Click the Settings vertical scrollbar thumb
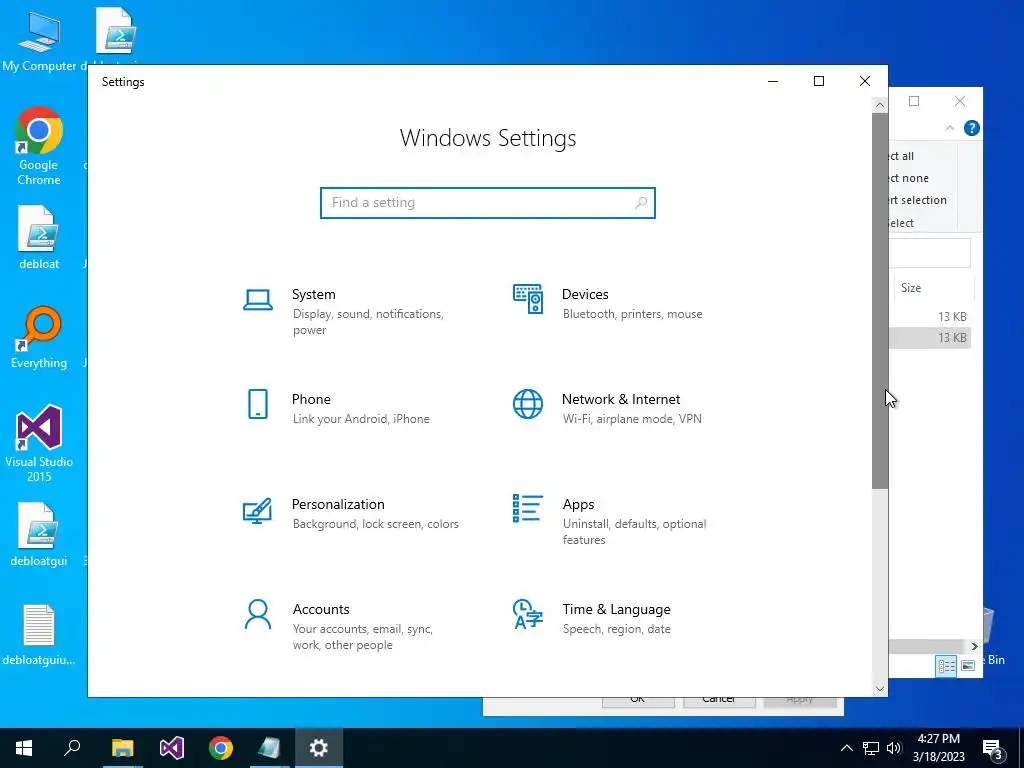The width and height of the screenshot is (1024, 768). [880, 300]
